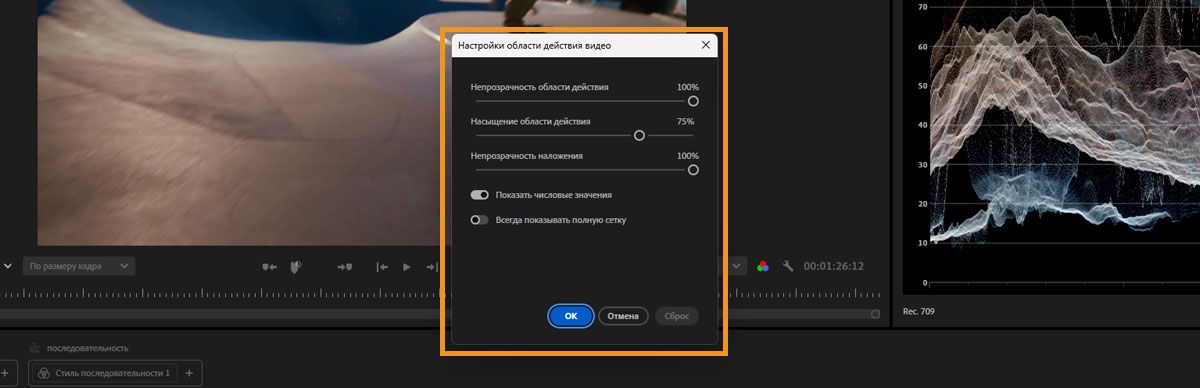1200x388 pixels.
Task: Click the 00:01:26:12 timecode
Action: tap(833, 267)
